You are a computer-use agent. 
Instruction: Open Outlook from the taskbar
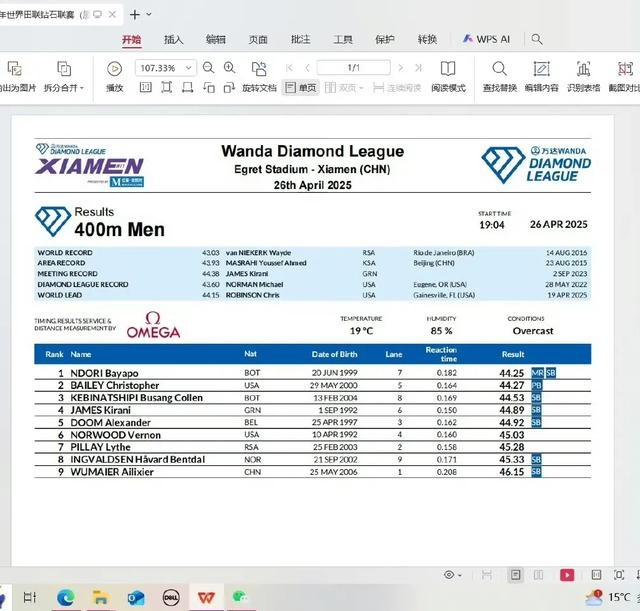[136, 598]
